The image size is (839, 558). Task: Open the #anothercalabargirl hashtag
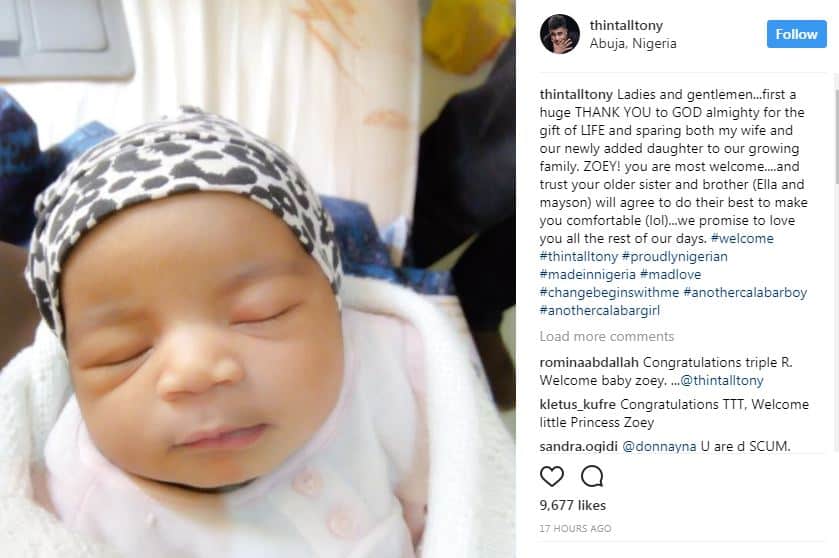(599, 311)
